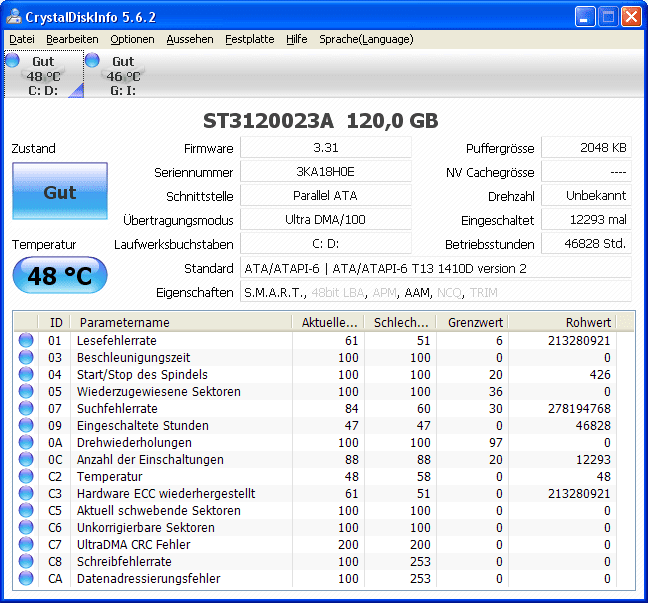Screen dimensions: 648x603
Task: Click the status orb for Start/Stop des Spindels
Action: tap(26, 374)
